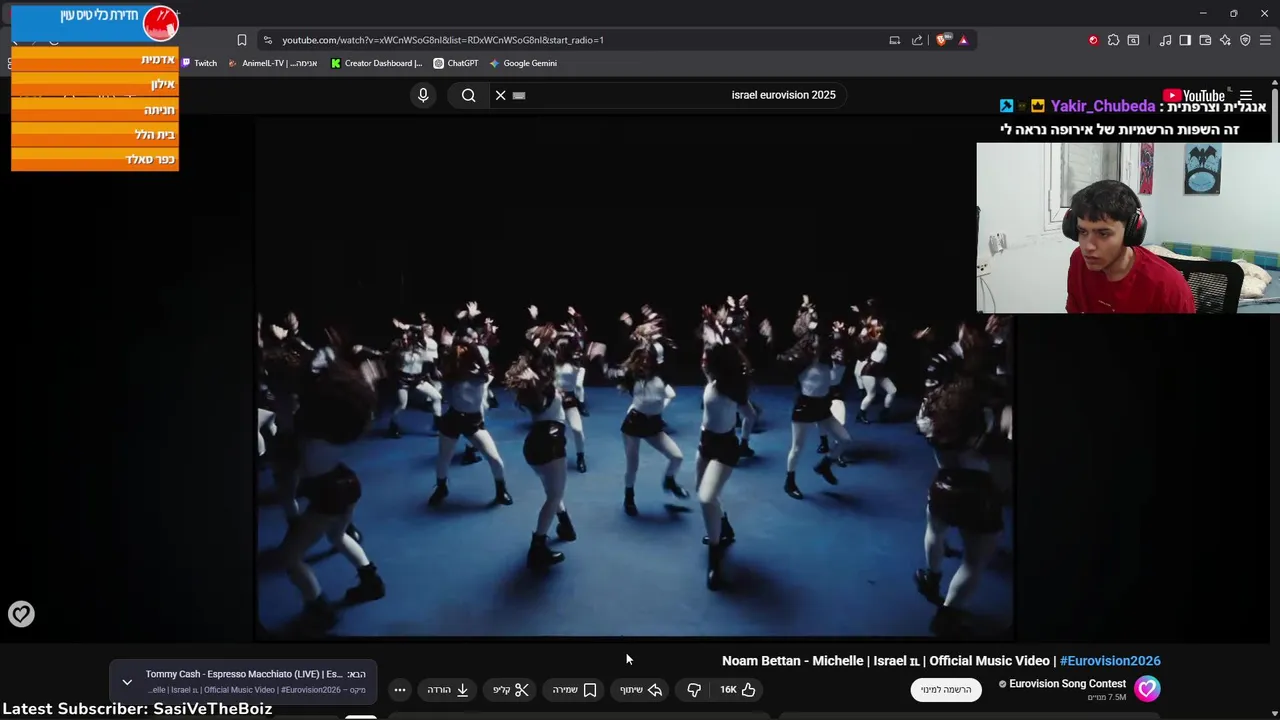
Task: Select alert area חניתה
Action: point(95,110)
